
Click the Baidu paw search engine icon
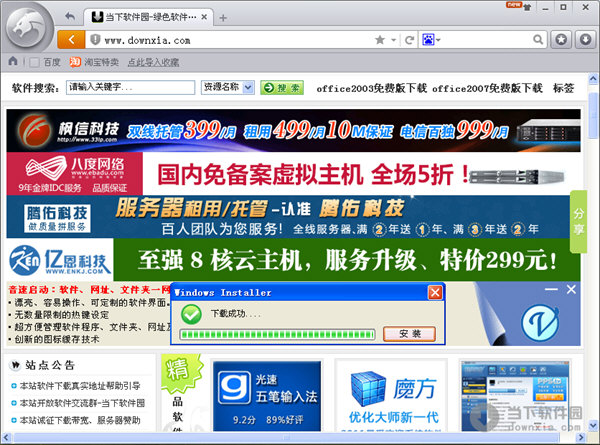click(429, 40)
